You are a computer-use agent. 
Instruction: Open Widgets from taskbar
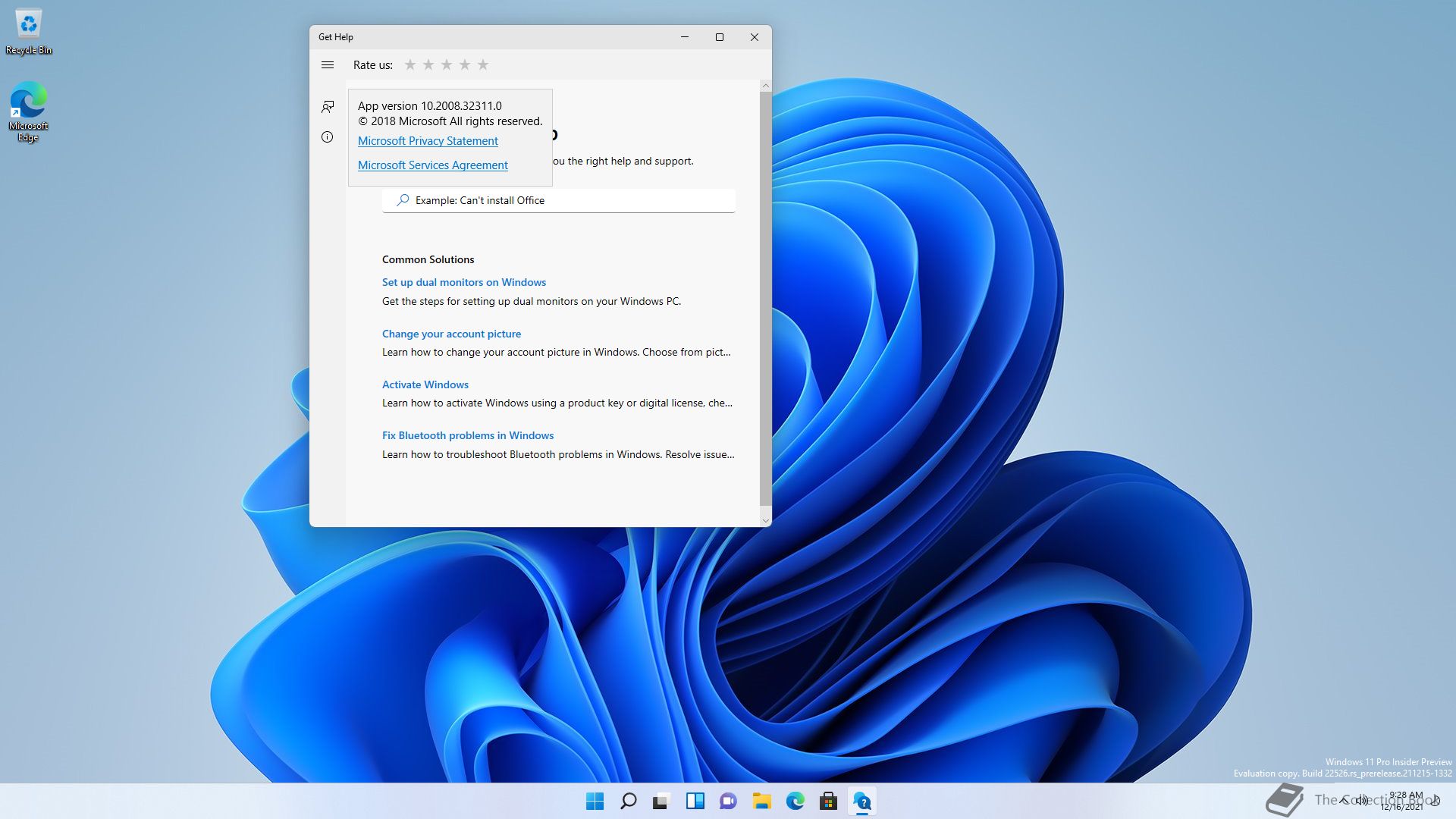pos(695,801)
